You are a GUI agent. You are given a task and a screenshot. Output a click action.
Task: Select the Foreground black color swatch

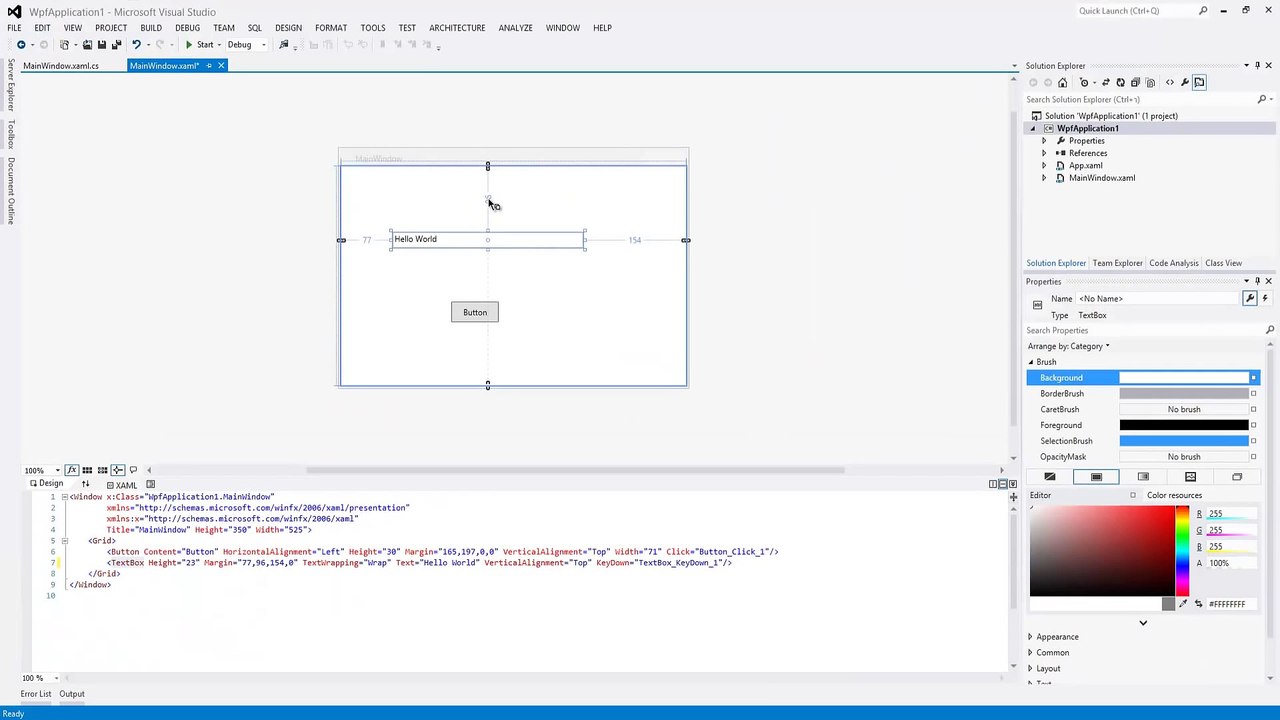tap(1184, 425)
